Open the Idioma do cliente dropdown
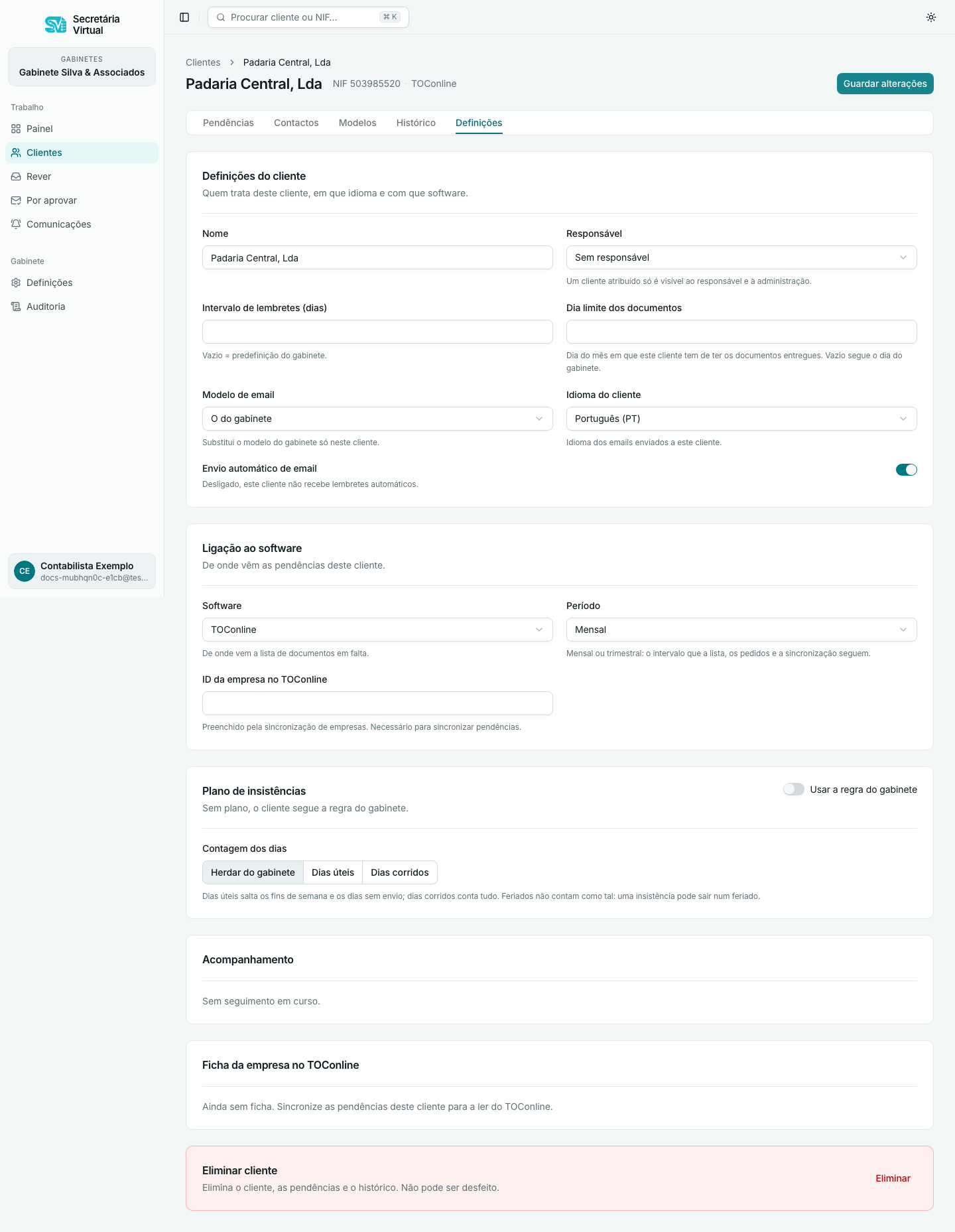 (x=741, y=419)
